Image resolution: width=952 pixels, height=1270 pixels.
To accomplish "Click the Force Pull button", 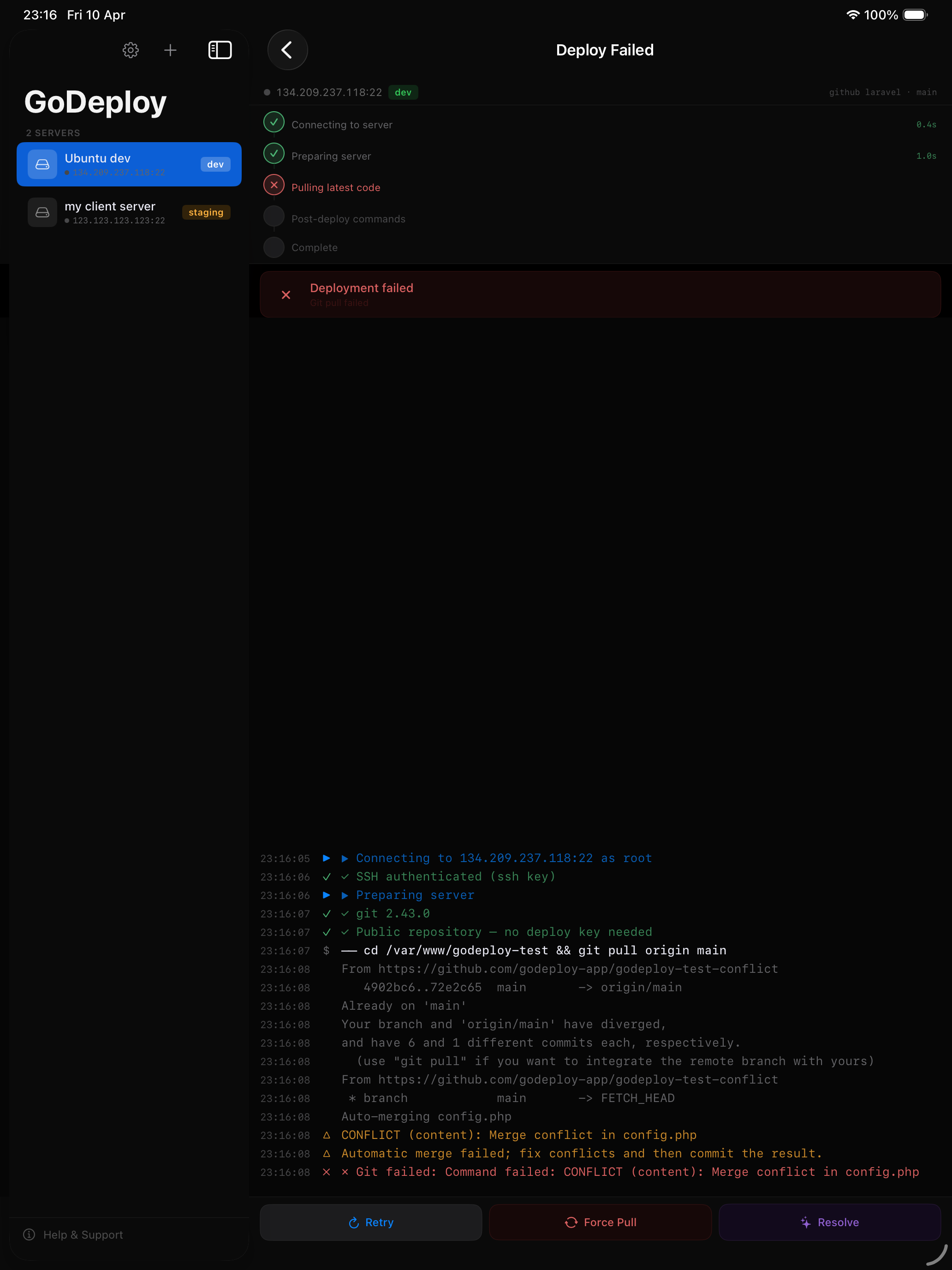I will [600, 1222].
